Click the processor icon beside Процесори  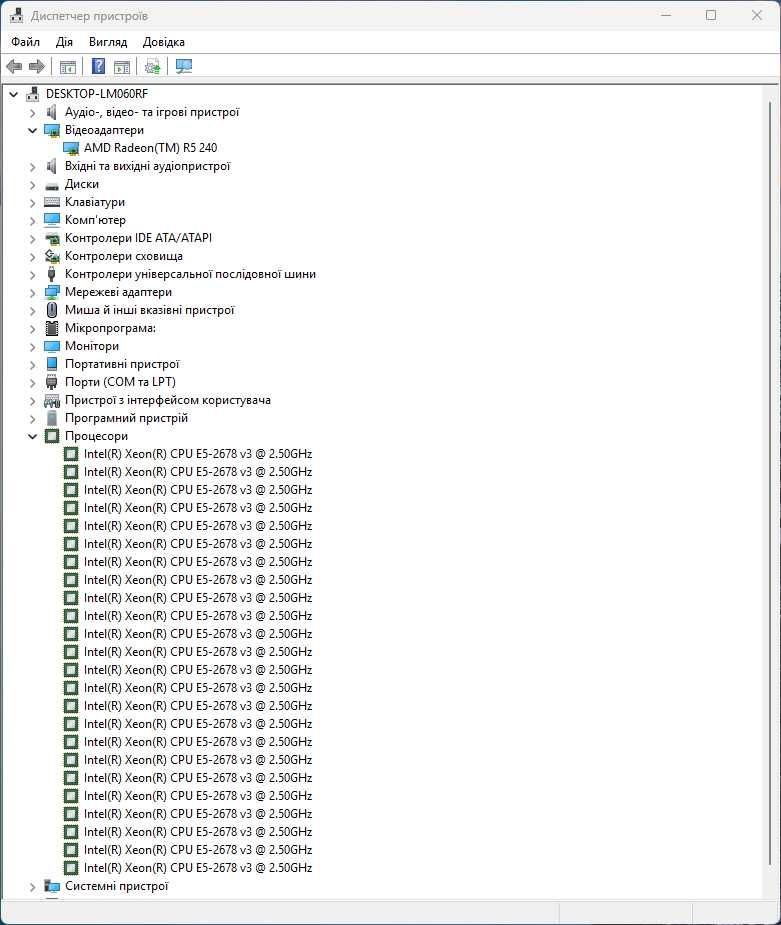[52, 436]
